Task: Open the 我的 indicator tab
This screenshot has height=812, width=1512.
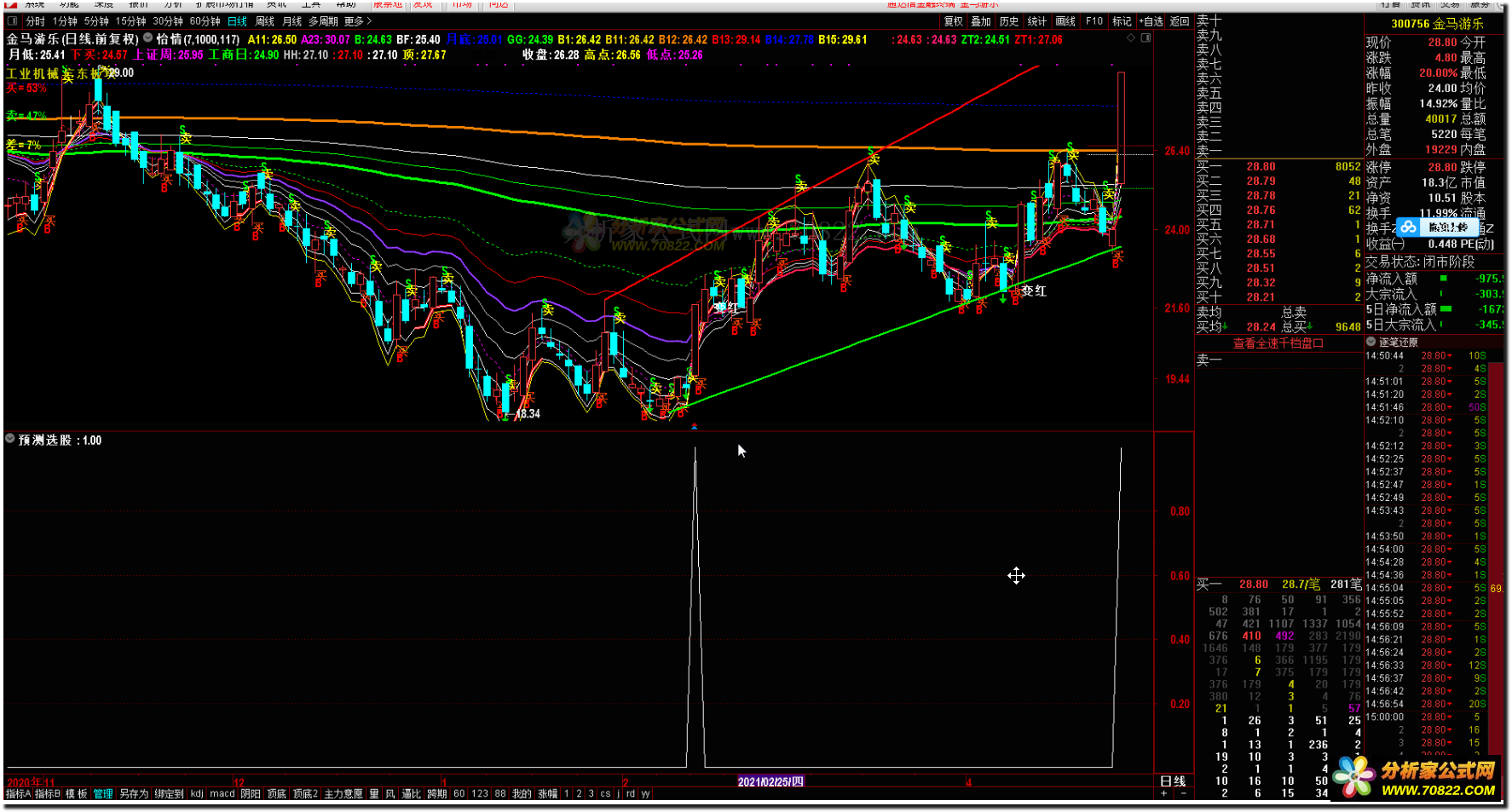Action: tap(522, 793)
